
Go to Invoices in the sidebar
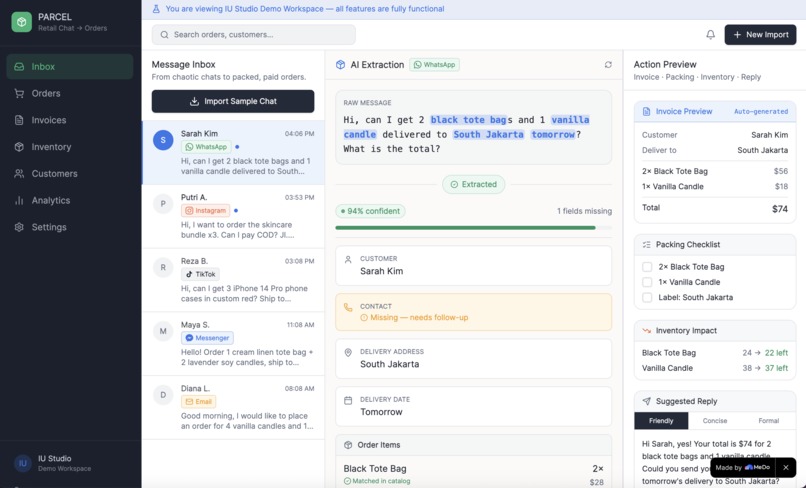tap(70, 120)
